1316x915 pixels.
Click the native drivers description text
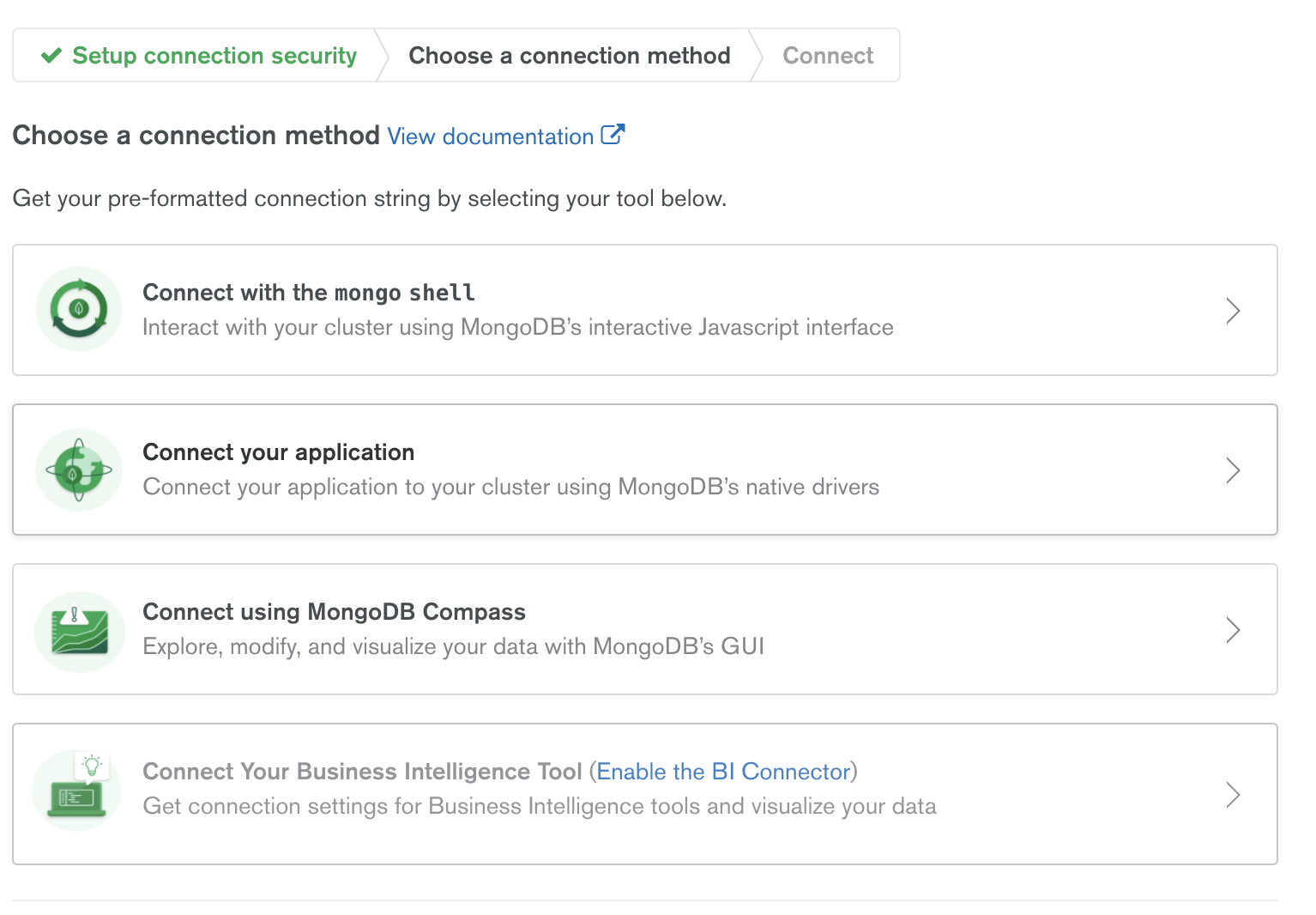(x=510, y=487)
